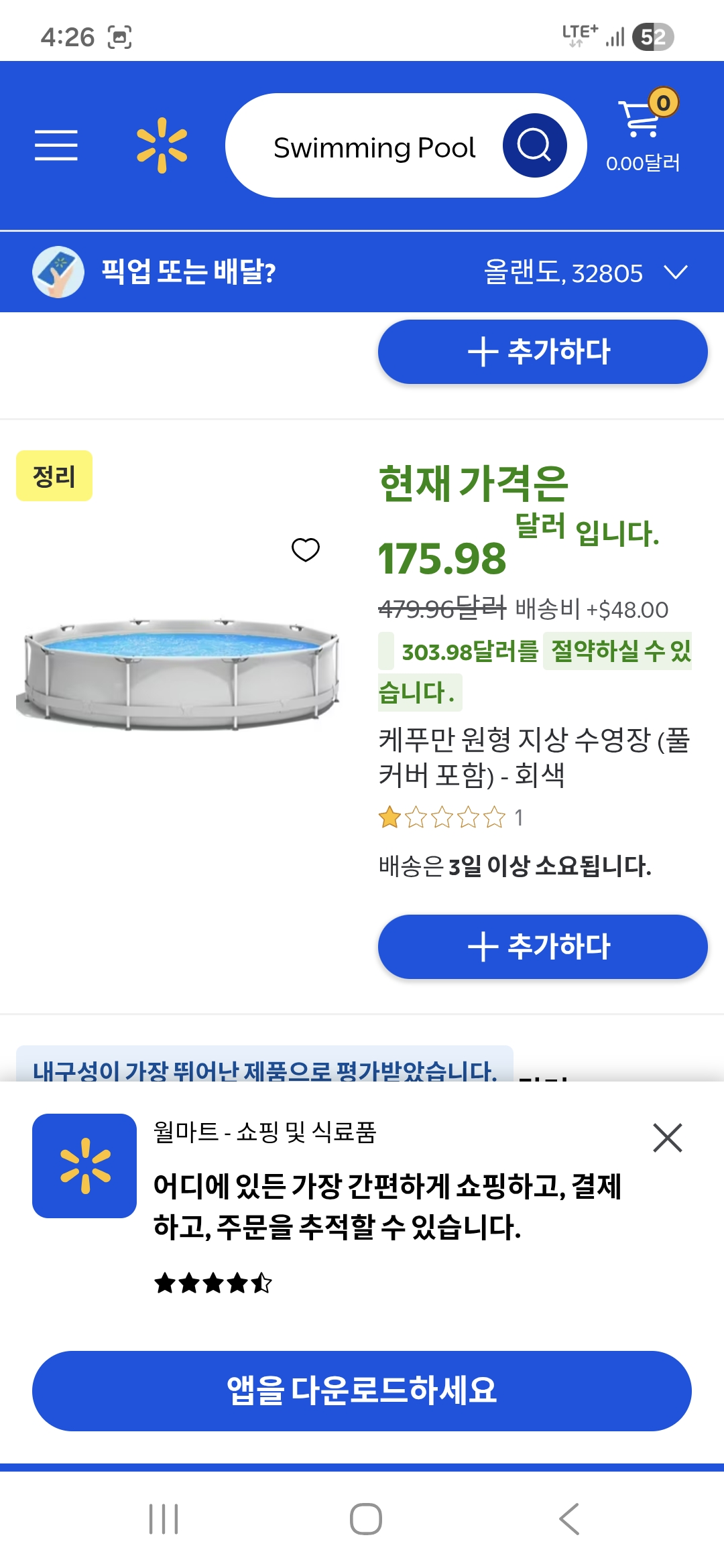The image size is (724, 1568).
Task: Open the Kepuman round pool title link
Action: [x=534, y=757]
